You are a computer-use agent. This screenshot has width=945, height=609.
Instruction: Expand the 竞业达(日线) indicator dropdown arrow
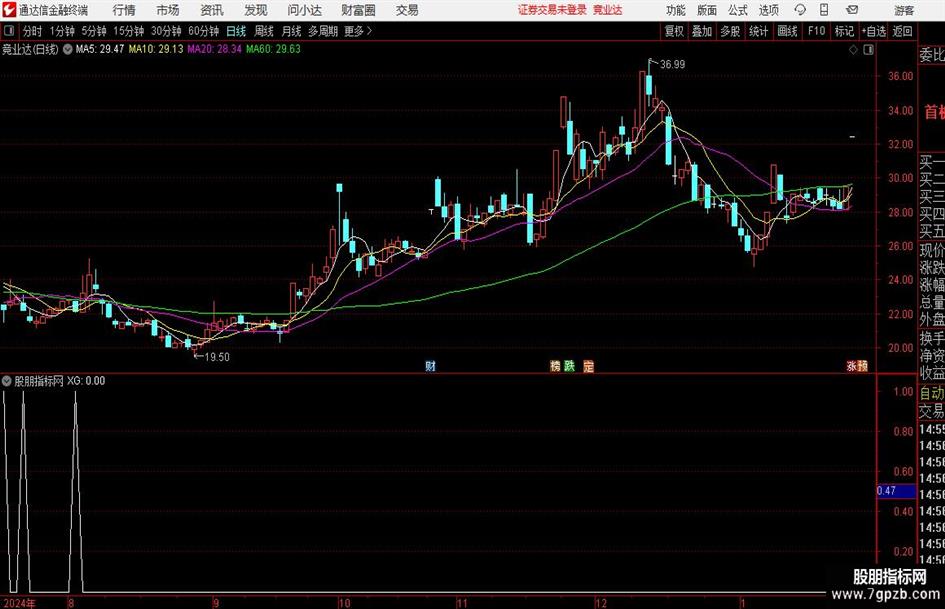click(x=68, y=49)
